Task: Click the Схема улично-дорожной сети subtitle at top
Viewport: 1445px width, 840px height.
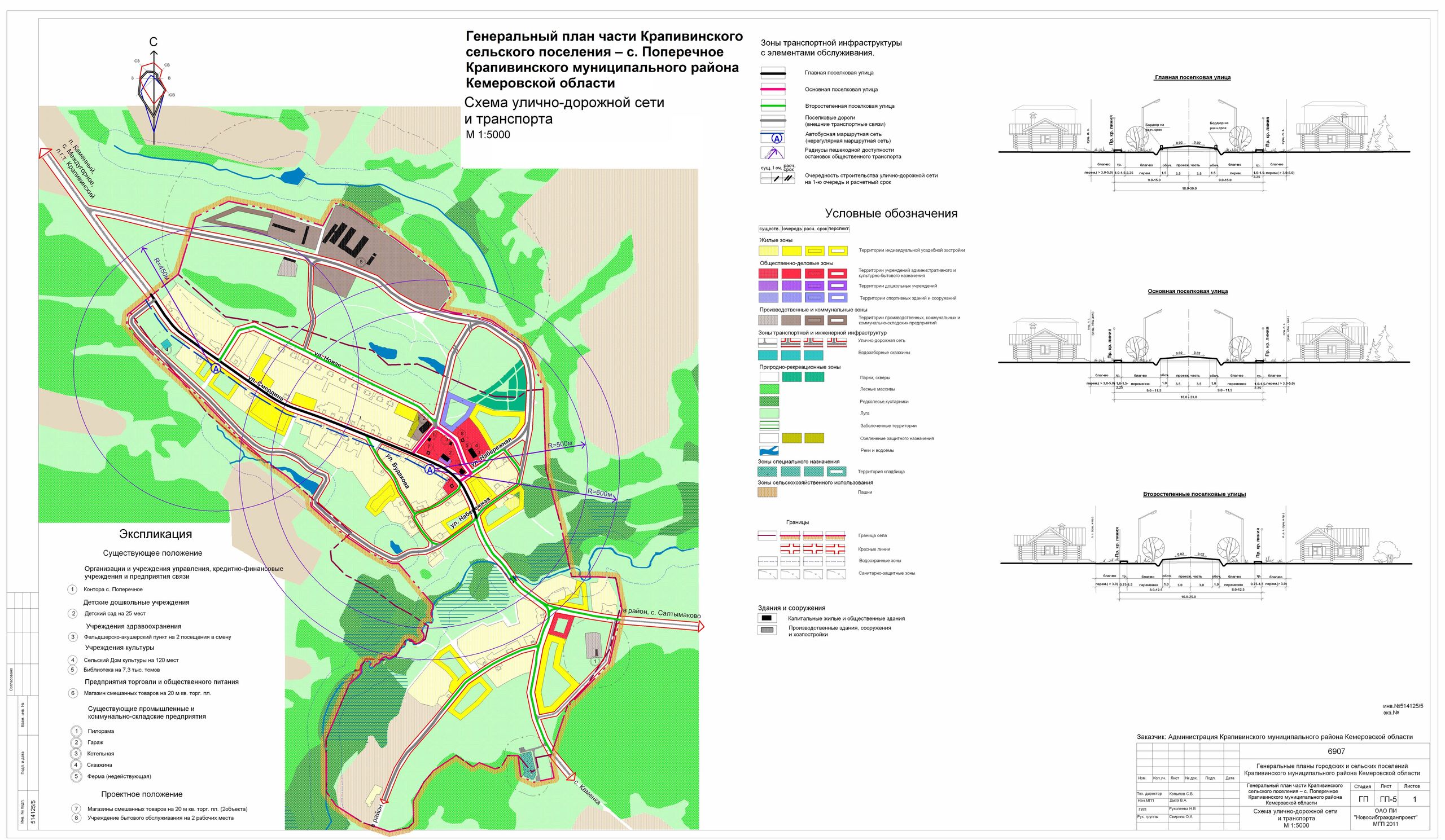Action: click(564, 103)
